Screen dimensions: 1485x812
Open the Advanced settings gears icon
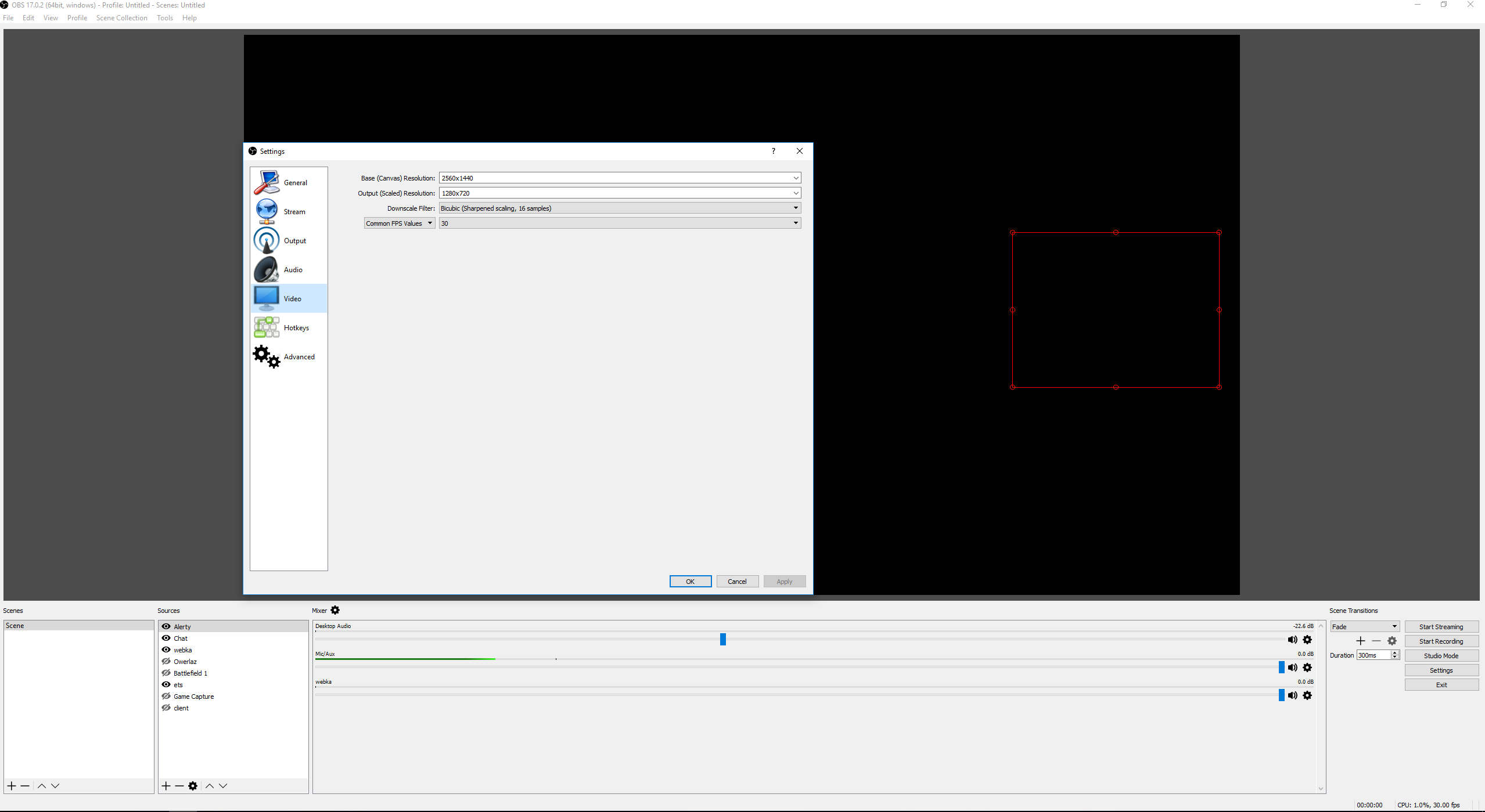(267, 356)
